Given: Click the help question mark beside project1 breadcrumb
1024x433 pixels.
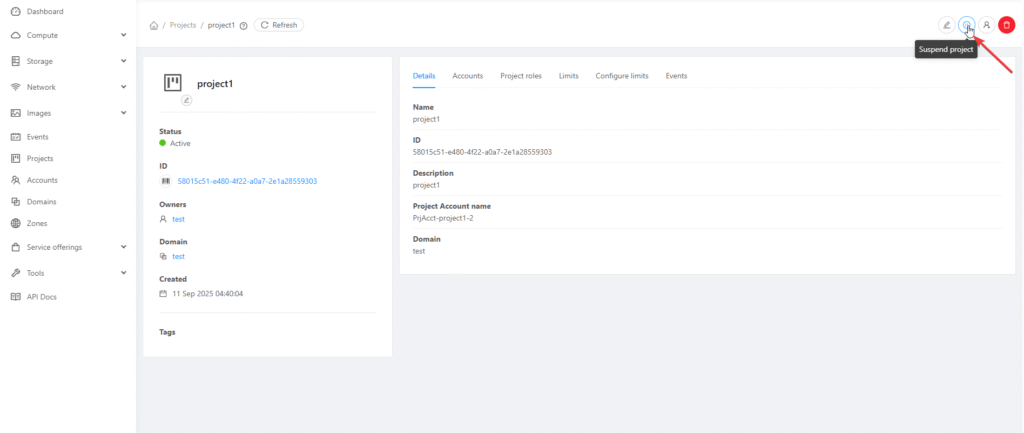Looking at the screenshot, I should coord(243,25).
